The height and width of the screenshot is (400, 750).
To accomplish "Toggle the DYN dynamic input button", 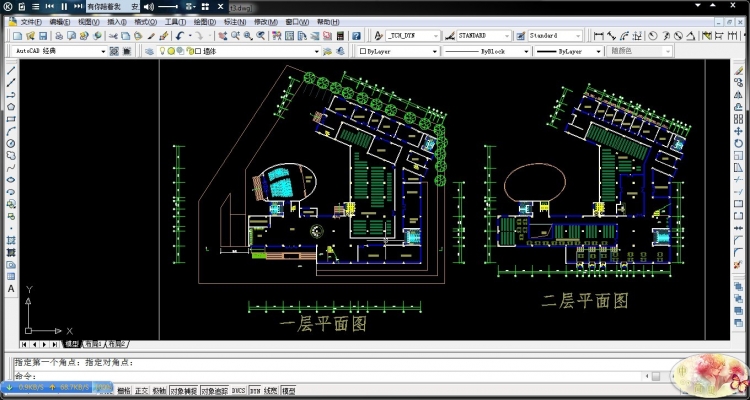I will (255, 391).
